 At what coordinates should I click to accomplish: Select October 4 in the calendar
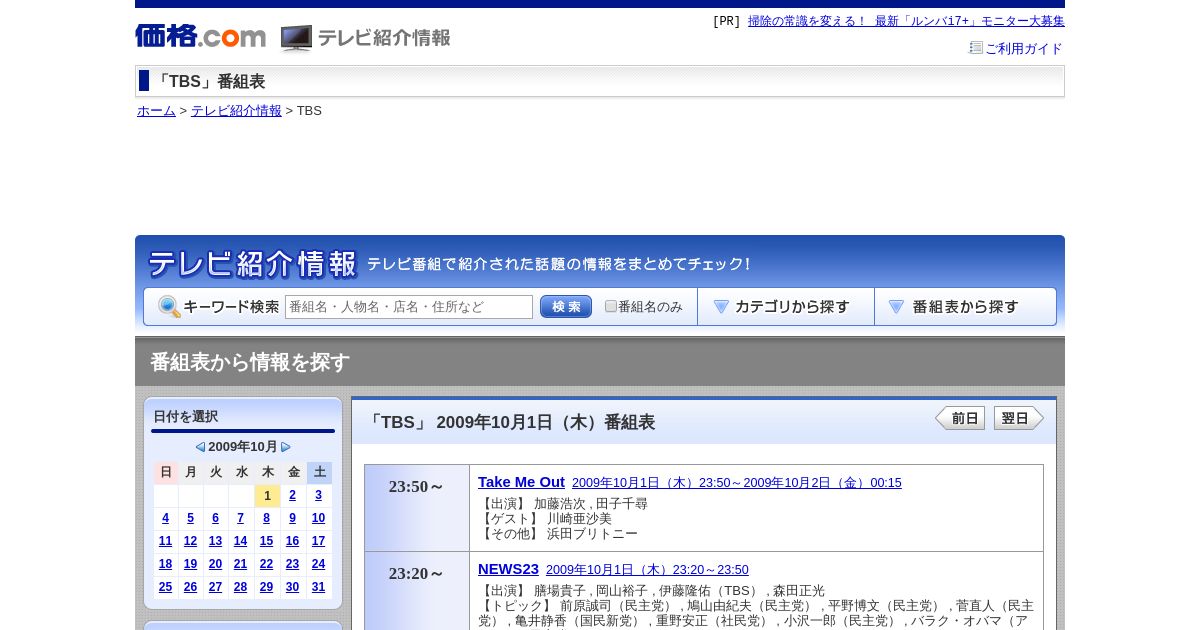pyautogui.click(x=166, y=518)
